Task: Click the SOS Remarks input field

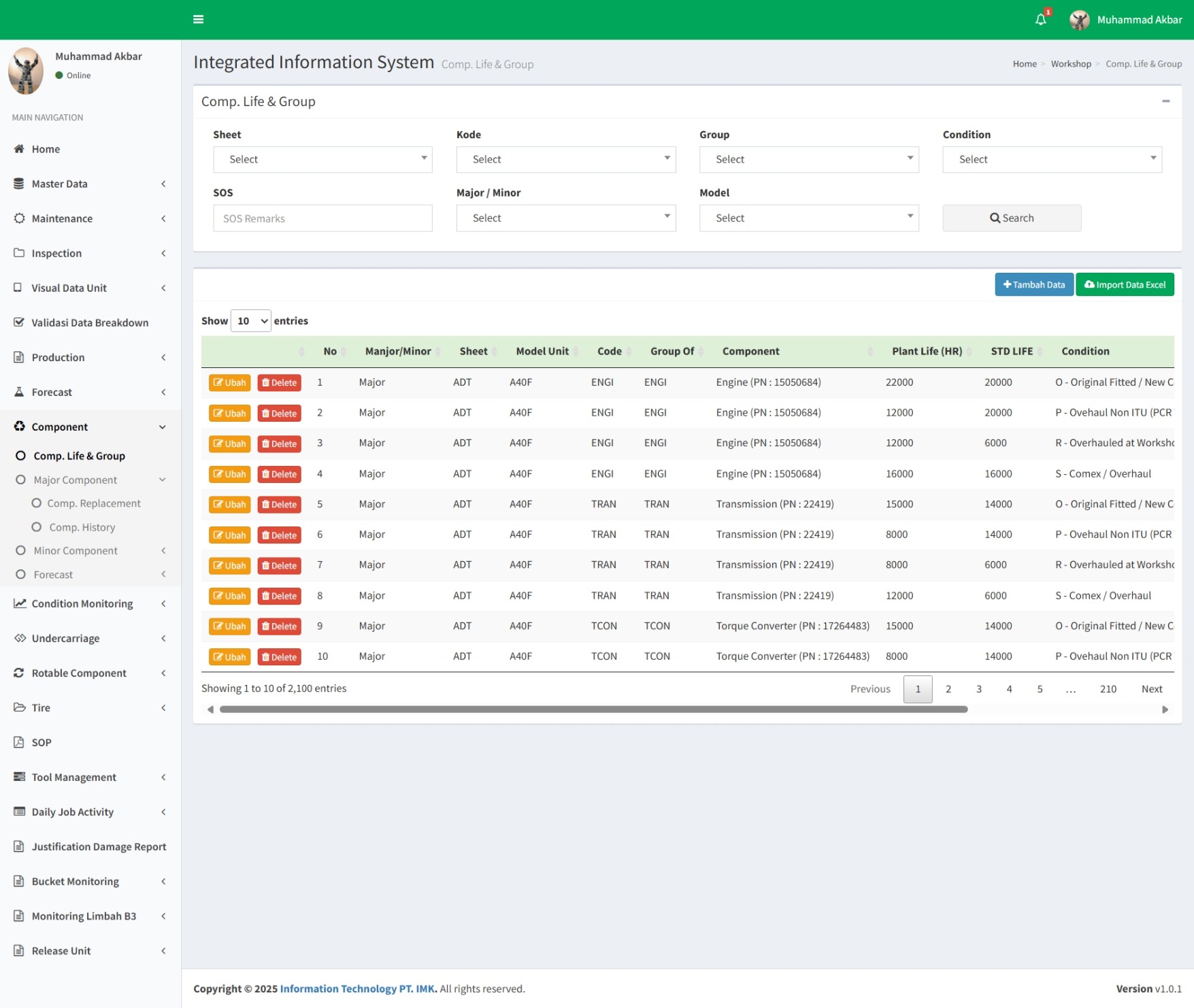Action: pyautogui.click(x=322, y=218)
